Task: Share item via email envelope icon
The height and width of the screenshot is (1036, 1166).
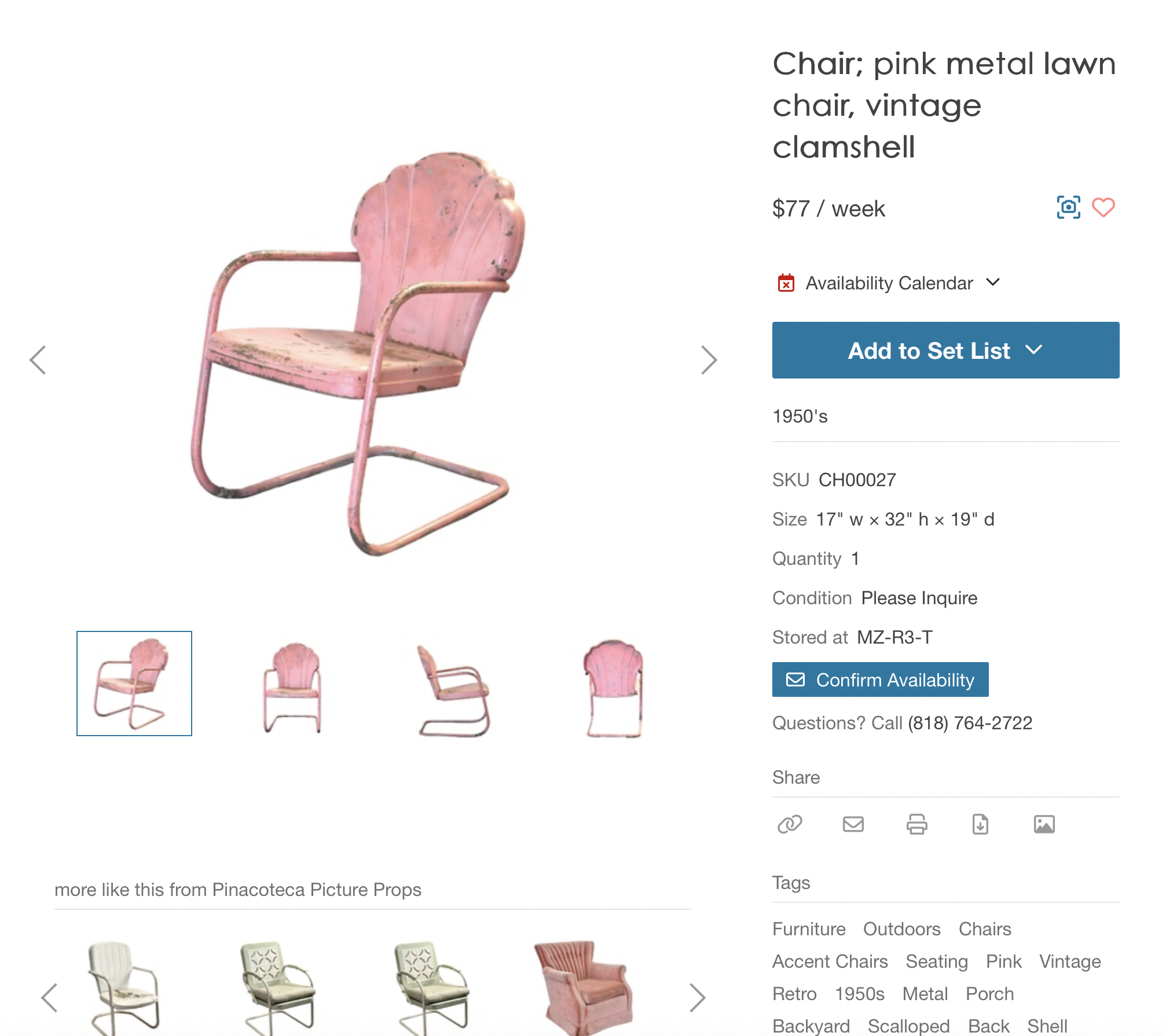Action: 853,824
